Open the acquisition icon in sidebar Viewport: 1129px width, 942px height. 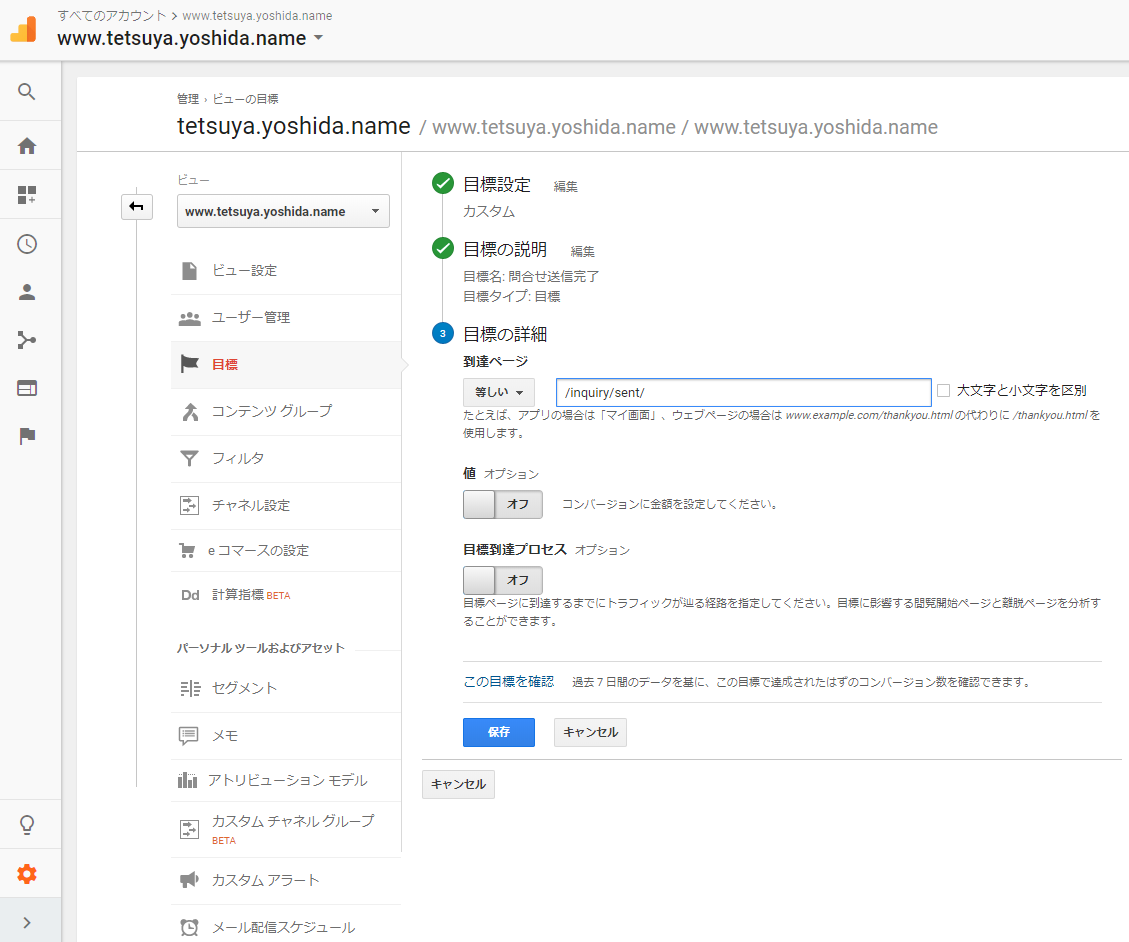tap(27, 341)
